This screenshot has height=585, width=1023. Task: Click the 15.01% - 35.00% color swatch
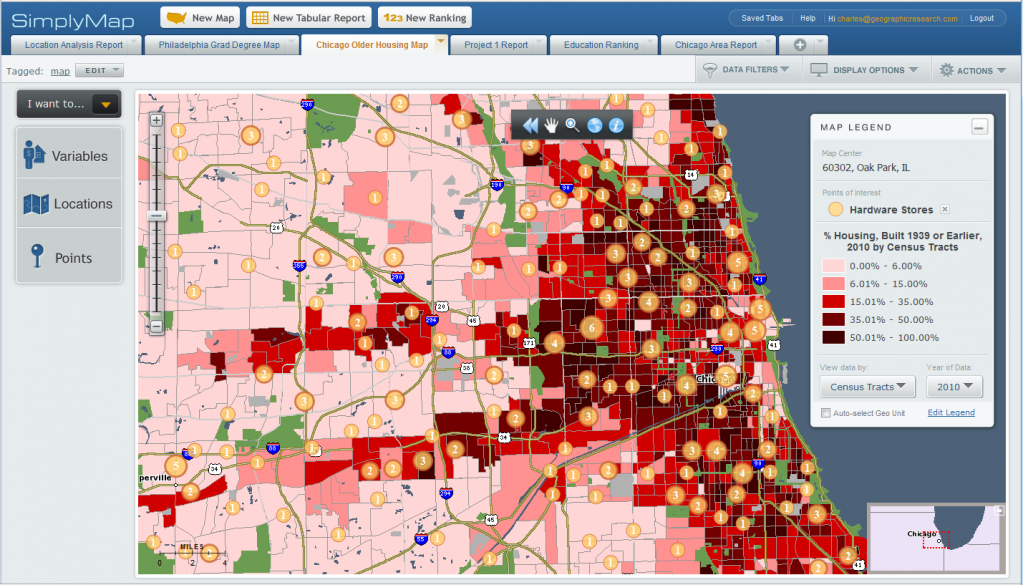tap(833, 302)
